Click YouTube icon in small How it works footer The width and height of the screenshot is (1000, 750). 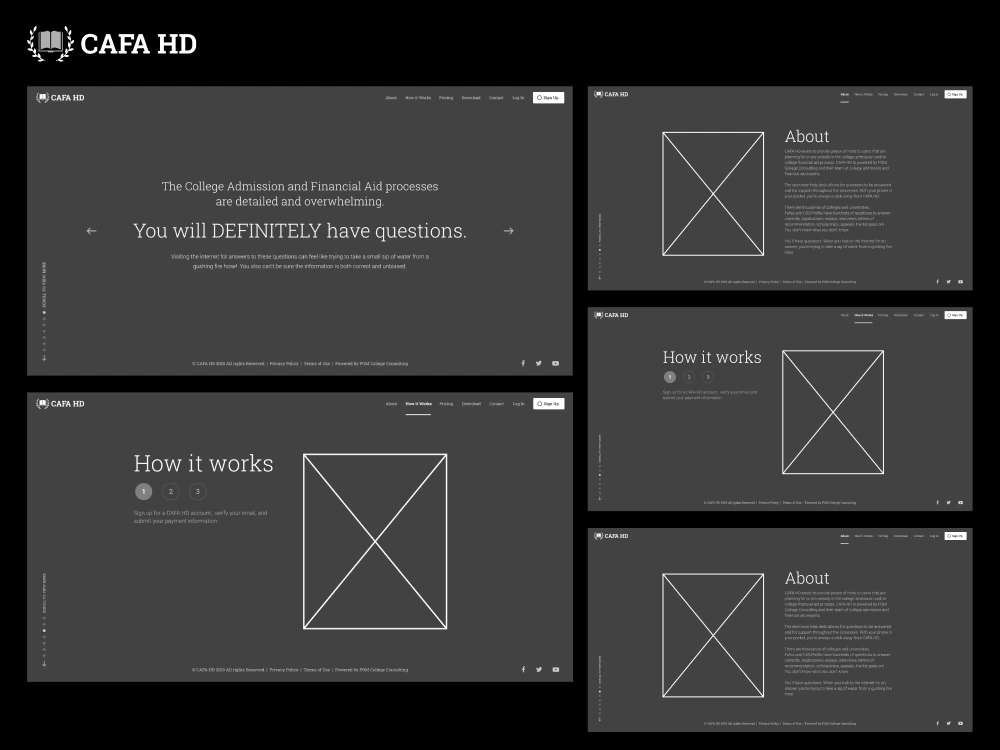pos(960,503)
